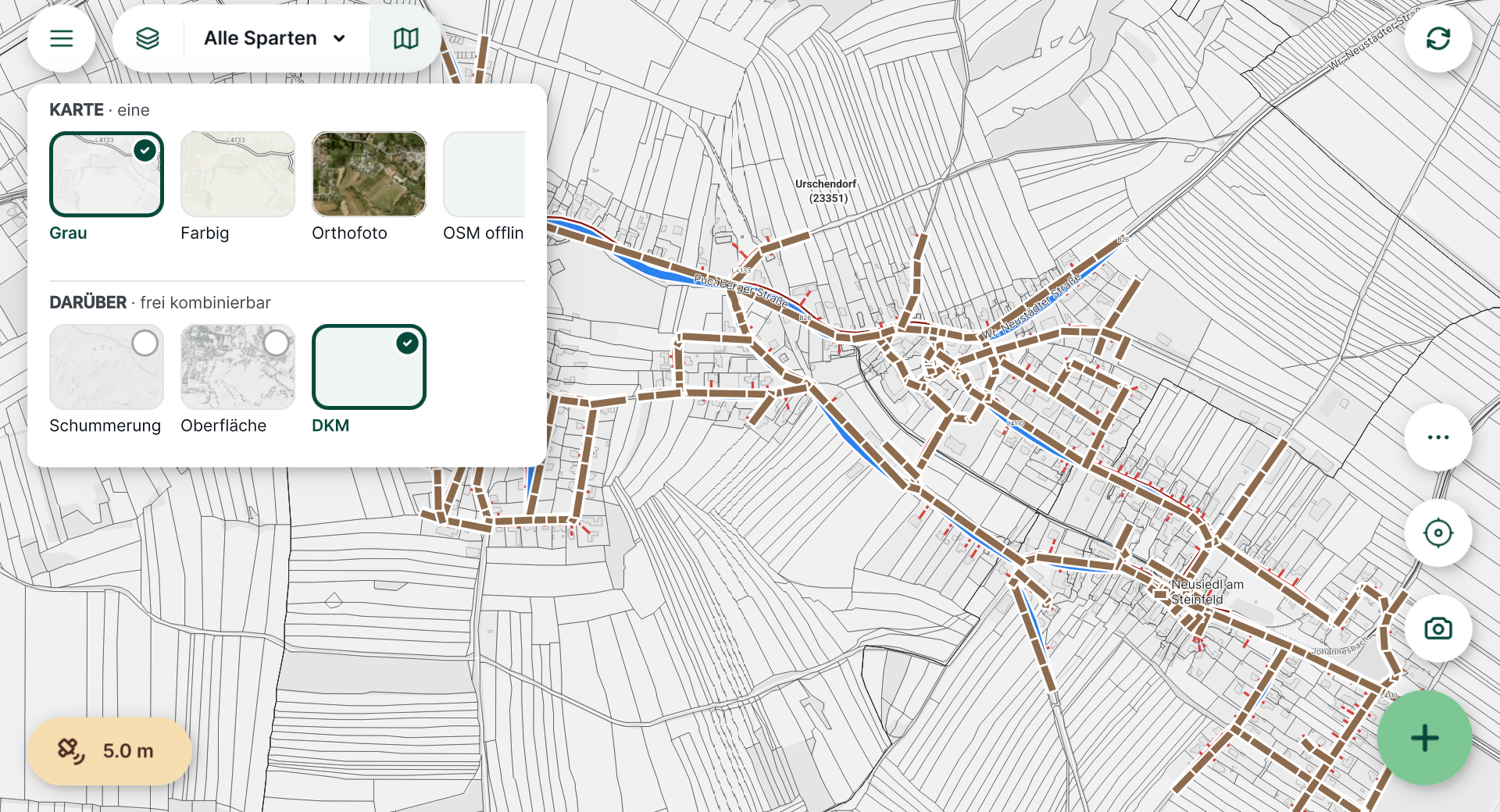Switch base map to Farbig

[237, 174]
